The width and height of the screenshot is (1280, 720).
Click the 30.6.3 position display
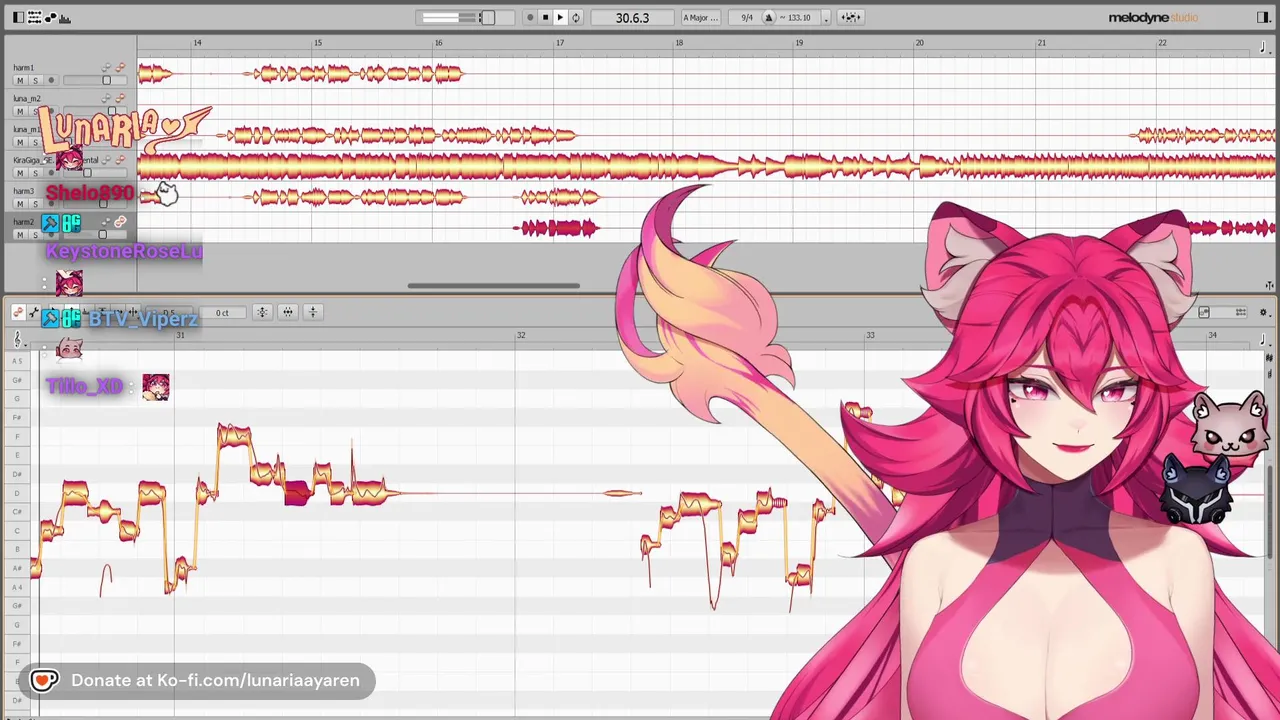(x=632, y=17)
